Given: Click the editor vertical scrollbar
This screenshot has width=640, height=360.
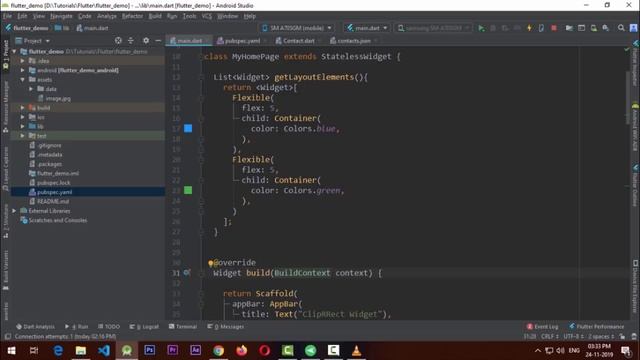Looking at the screenshot, I should (x=627, y=98).
